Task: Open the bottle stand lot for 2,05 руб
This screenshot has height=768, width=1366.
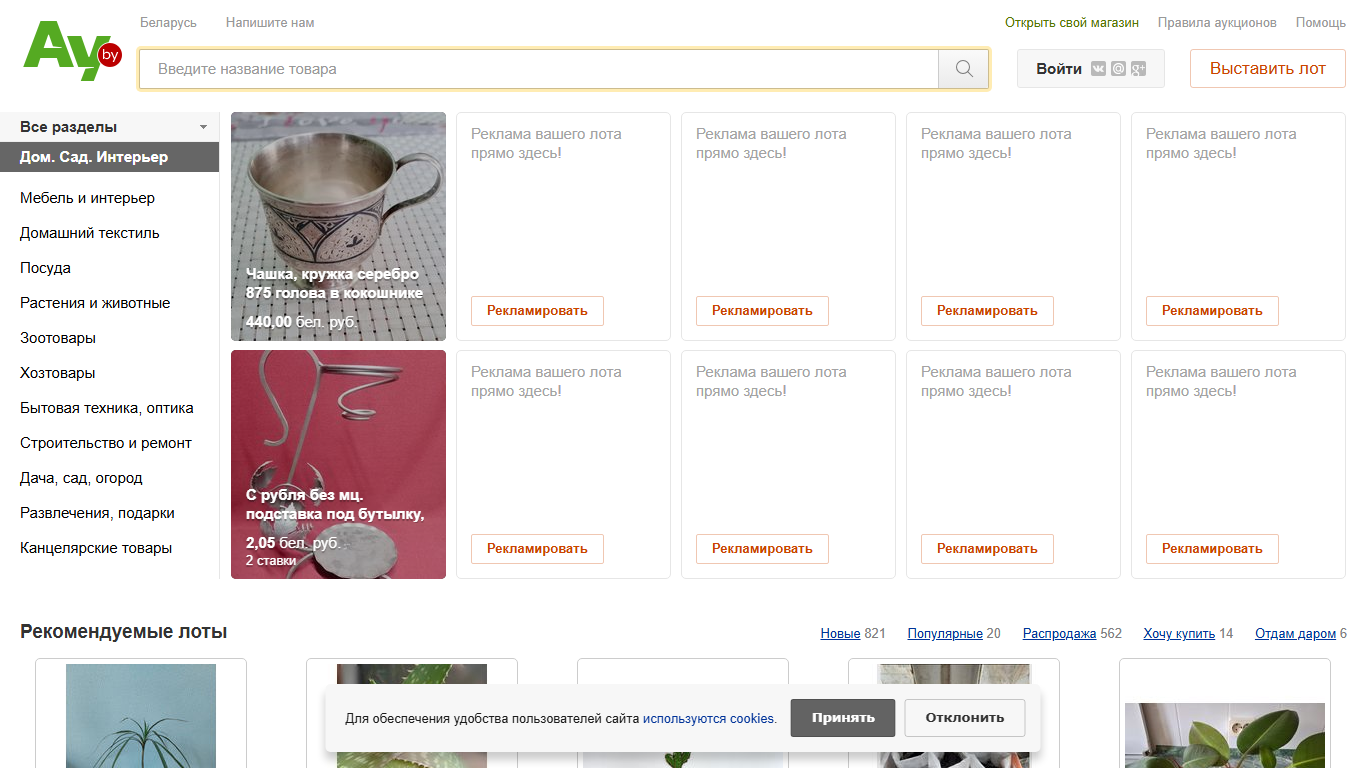Action: (x=338, y=464)
